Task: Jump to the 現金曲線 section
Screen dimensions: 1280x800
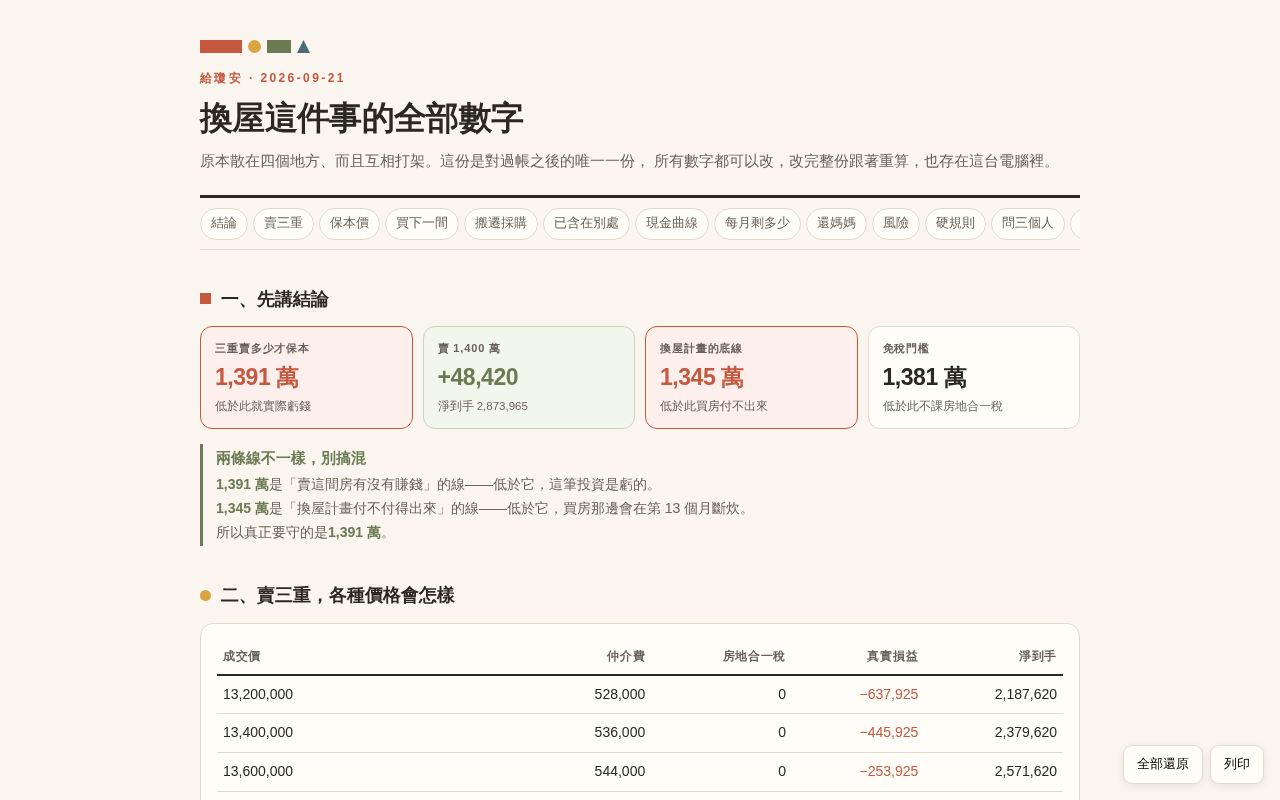Action: coord(672,223)
